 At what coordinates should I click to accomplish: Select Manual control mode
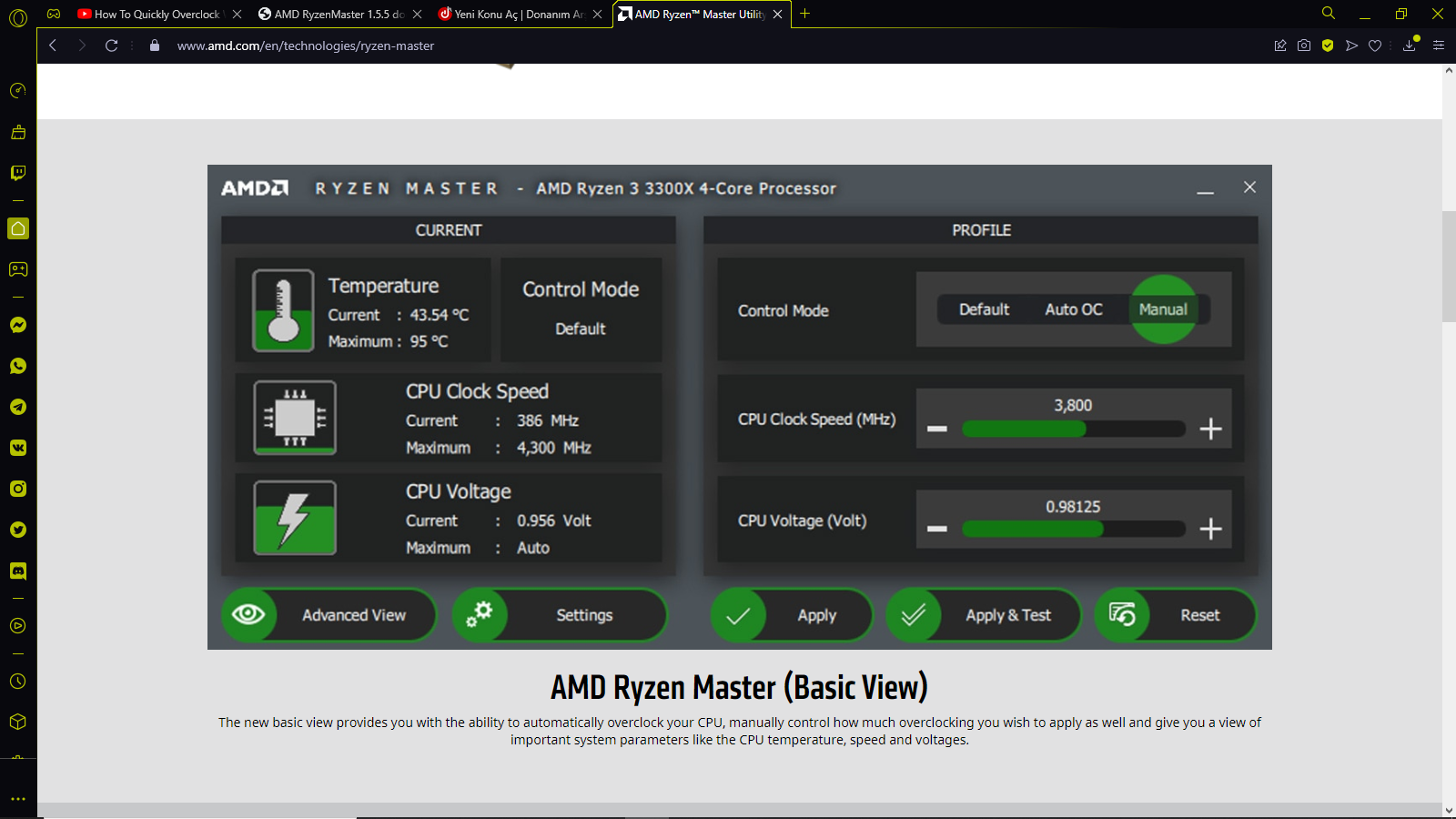[x=1163, y=309]
